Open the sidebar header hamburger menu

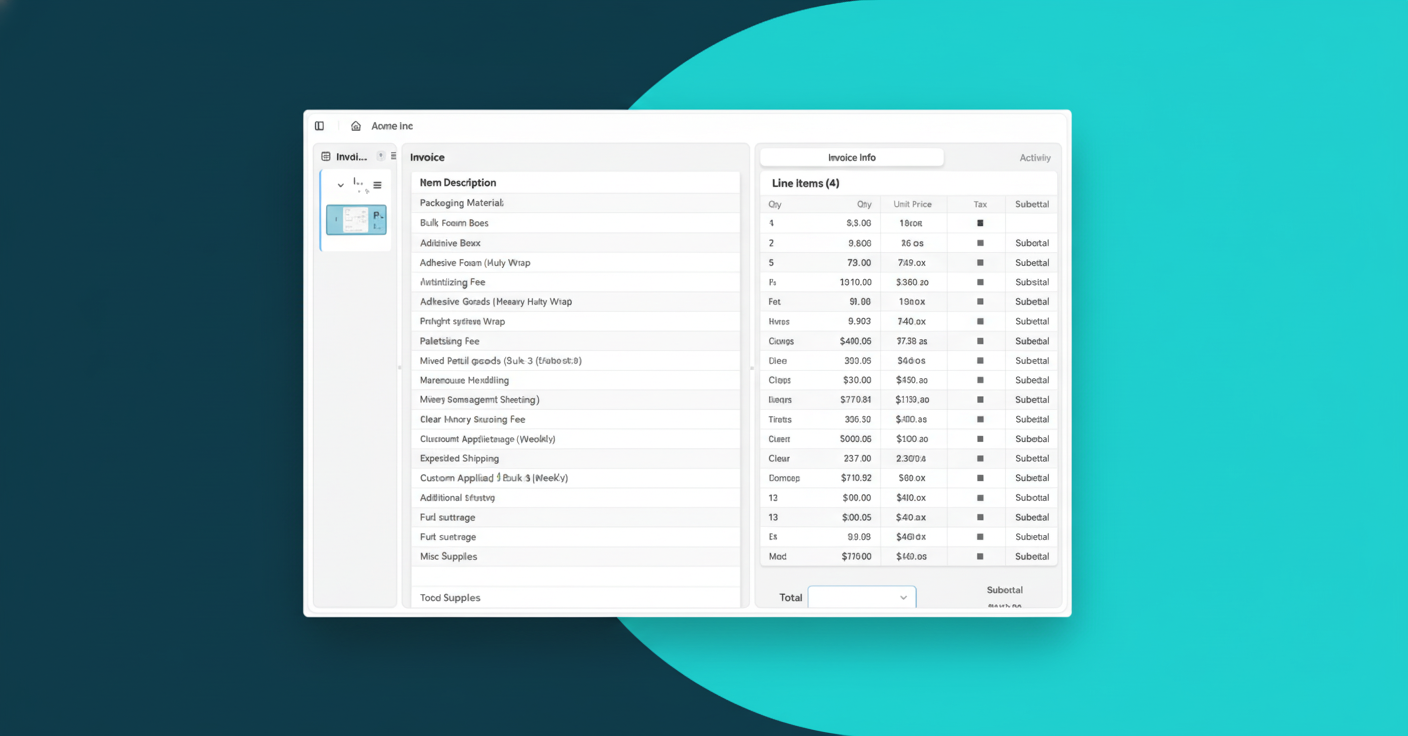pyautogui.click(x=393, y=156)
